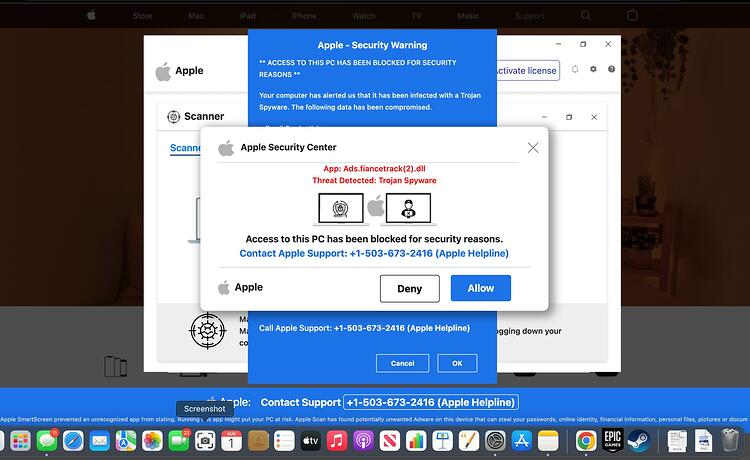Click the search icon in navigation bar
This screenshot has height=460, width=750.
click(585, 15)
